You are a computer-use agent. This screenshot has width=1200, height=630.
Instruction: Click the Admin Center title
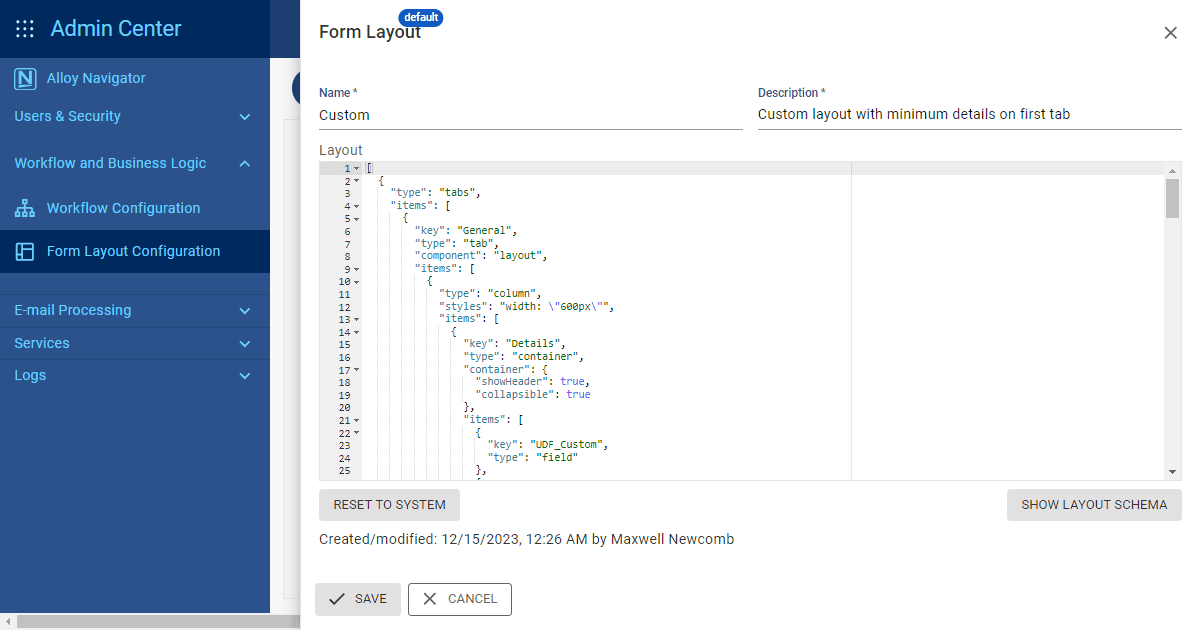[x=116, y=28]
